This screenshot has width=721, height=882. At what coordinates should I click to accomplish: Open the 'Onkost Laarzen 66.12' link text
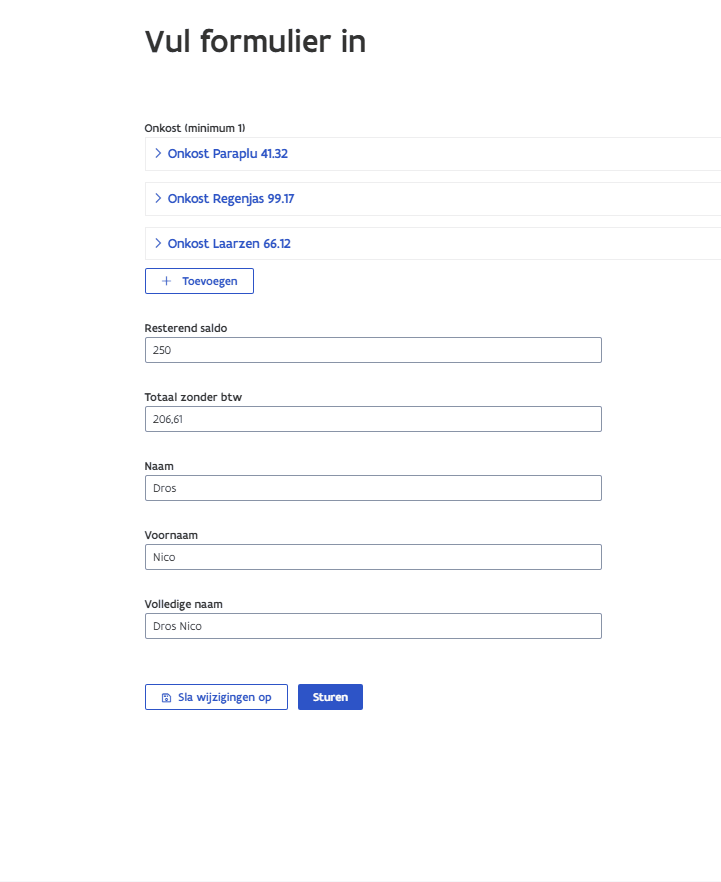tap(229, 243)
